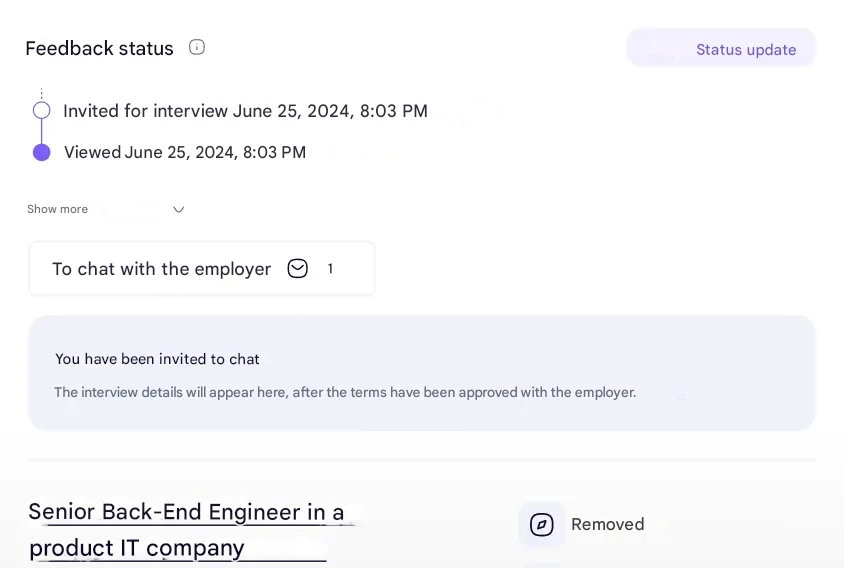Image resolution: width=845 pixels, height=568 pixels.
Task: Click the You have been invited to chat heading
Action: coord(157,359)
